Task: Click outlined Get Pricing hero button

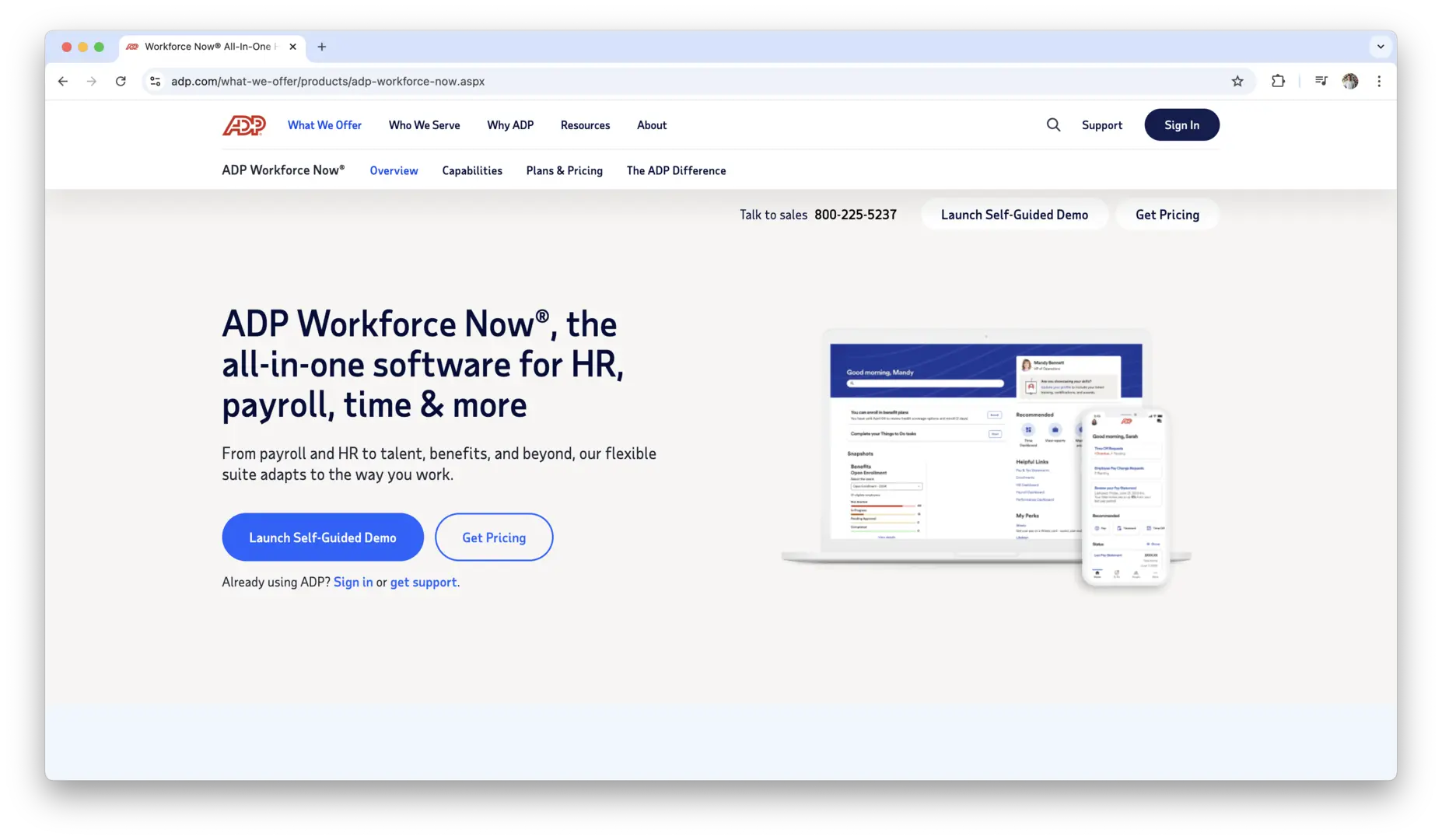Action: pos(494,537)
